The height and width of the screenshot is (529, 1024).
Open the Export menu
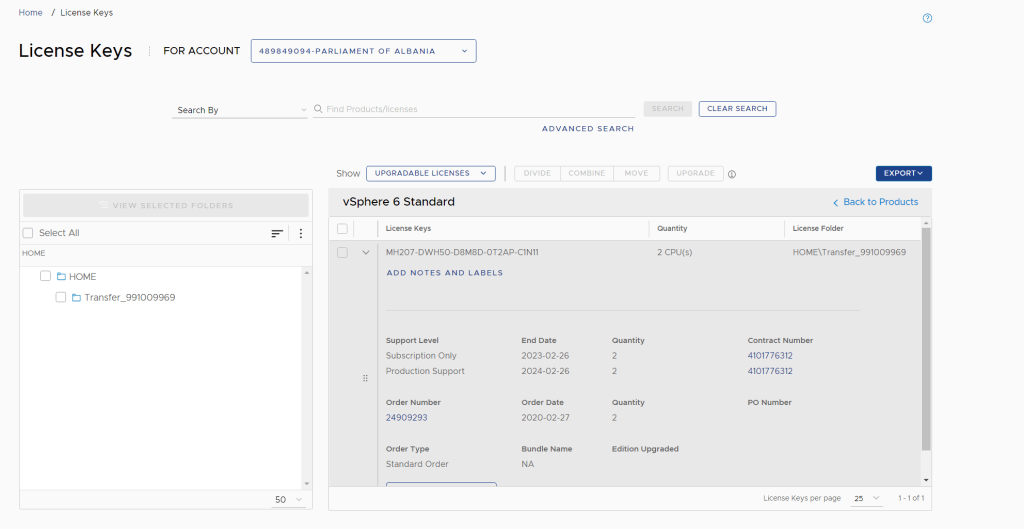point(903,173)
